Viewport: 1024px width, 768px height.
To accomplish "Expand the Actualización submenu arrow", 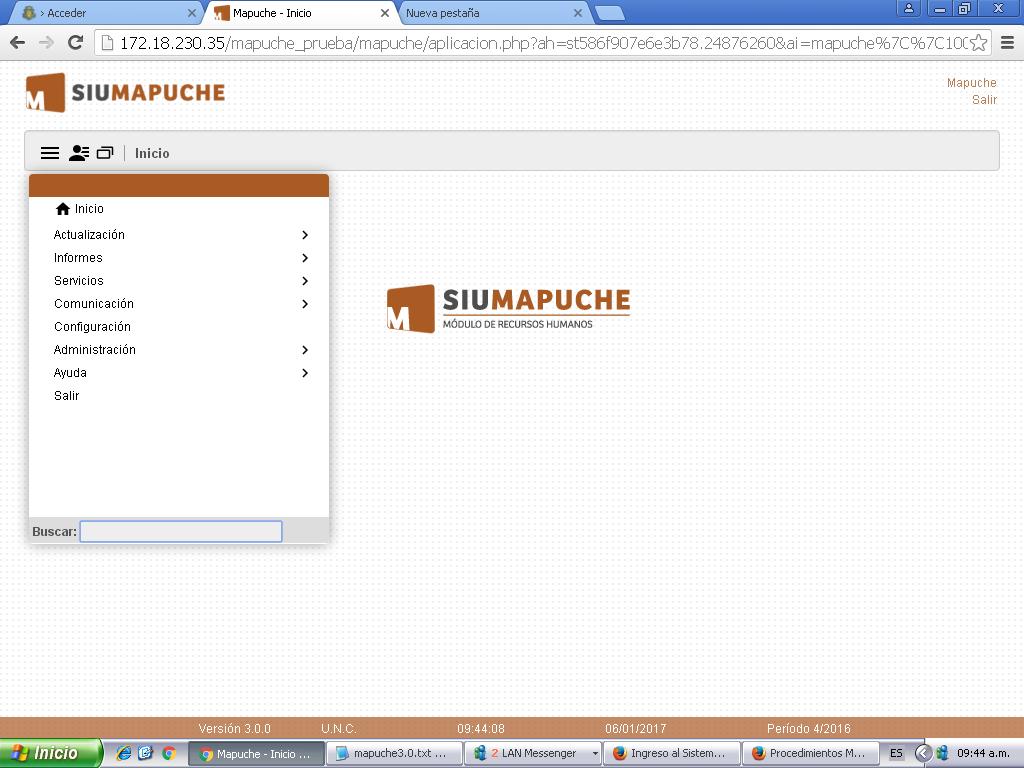I will click(x=304, y=235).
